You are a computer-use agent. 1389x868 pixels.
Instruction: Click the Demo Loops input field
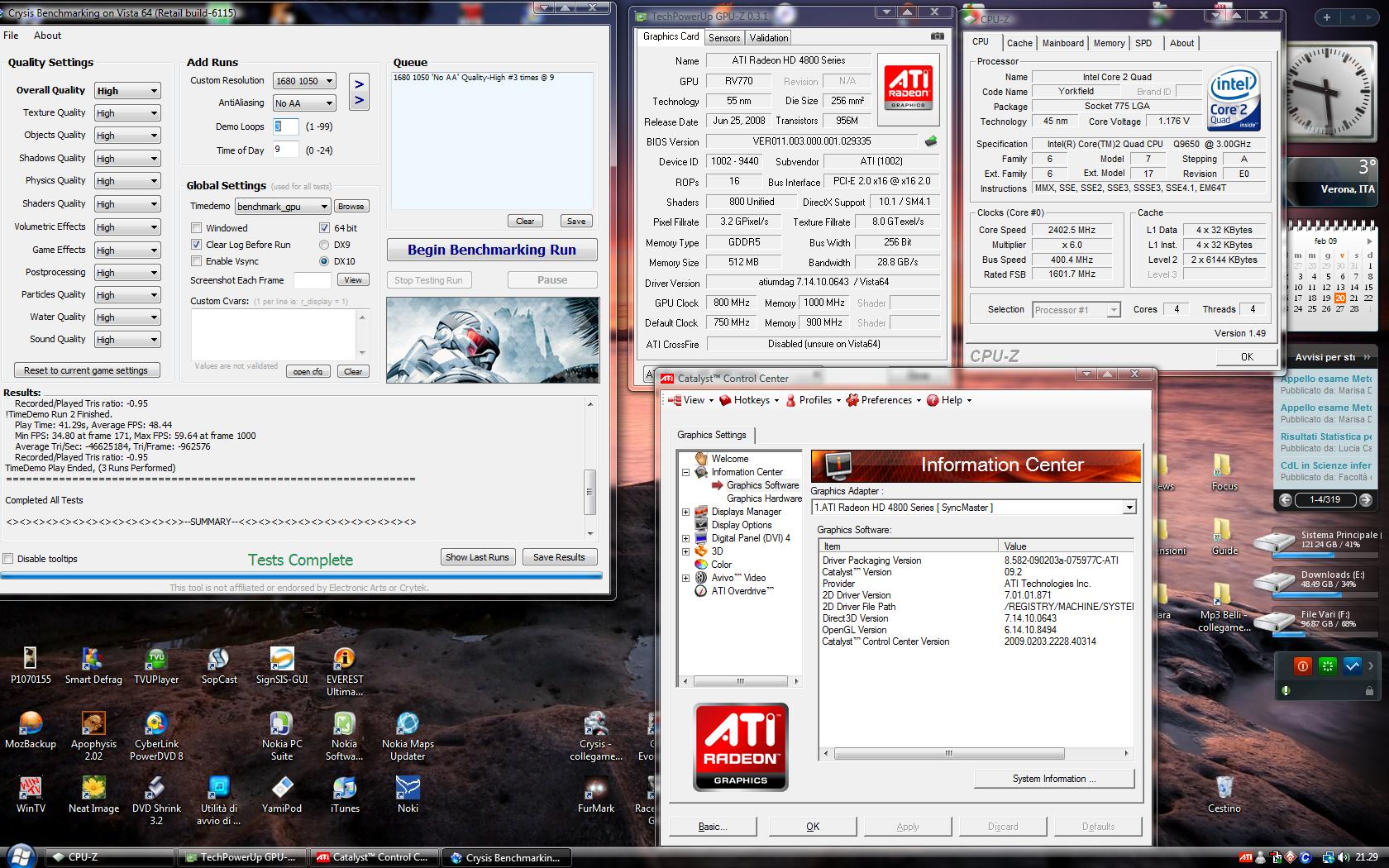tap(286, 126)
